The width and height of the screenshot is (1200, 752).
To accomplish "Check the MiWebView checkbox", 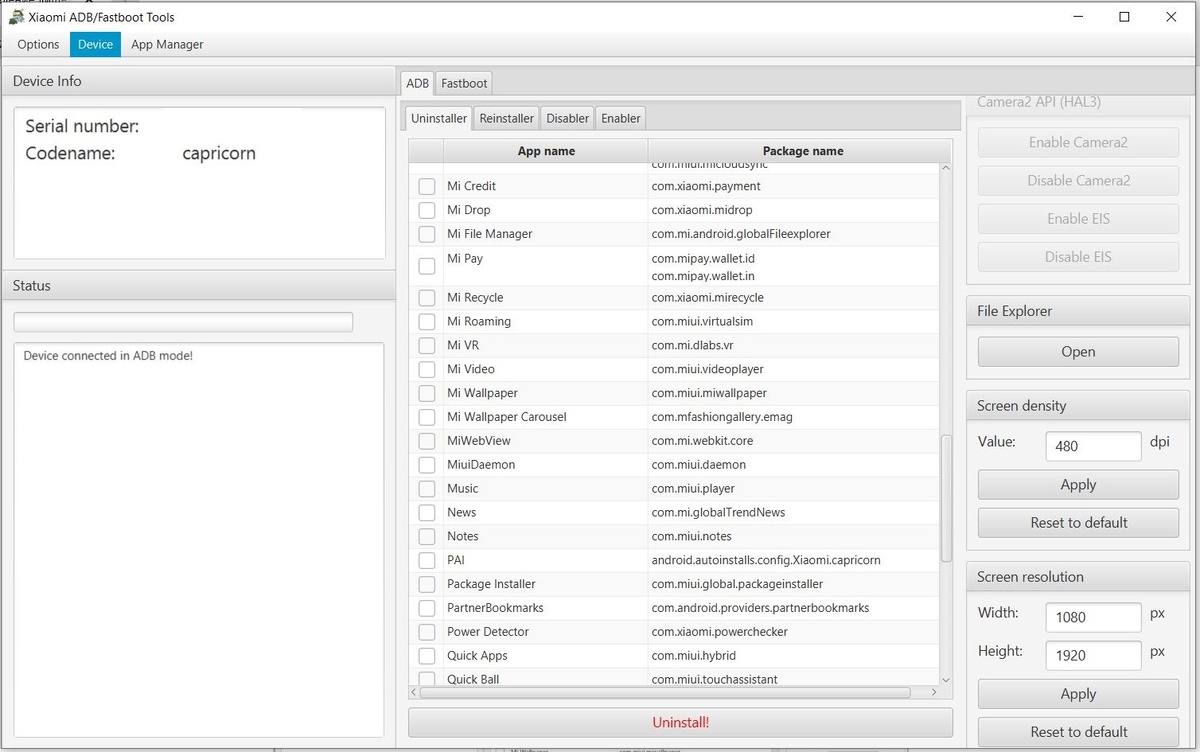I will click(427, 441).
